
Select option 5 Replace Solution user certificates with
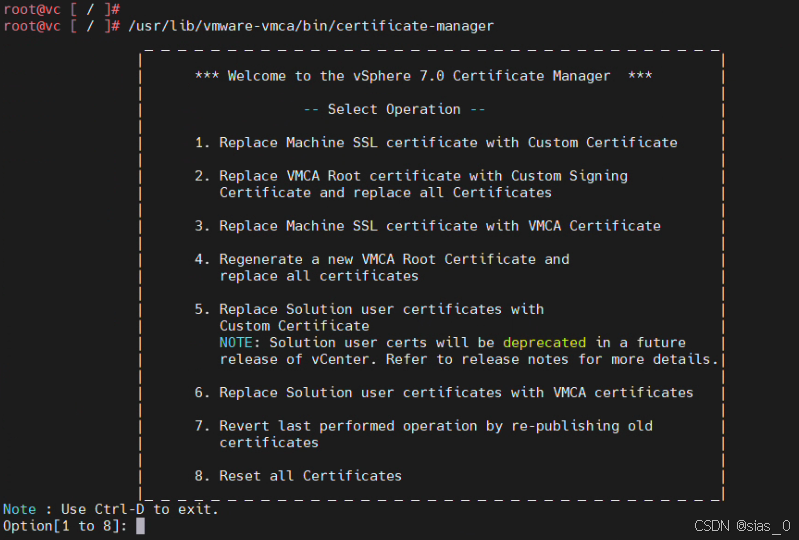pos(369,309)
